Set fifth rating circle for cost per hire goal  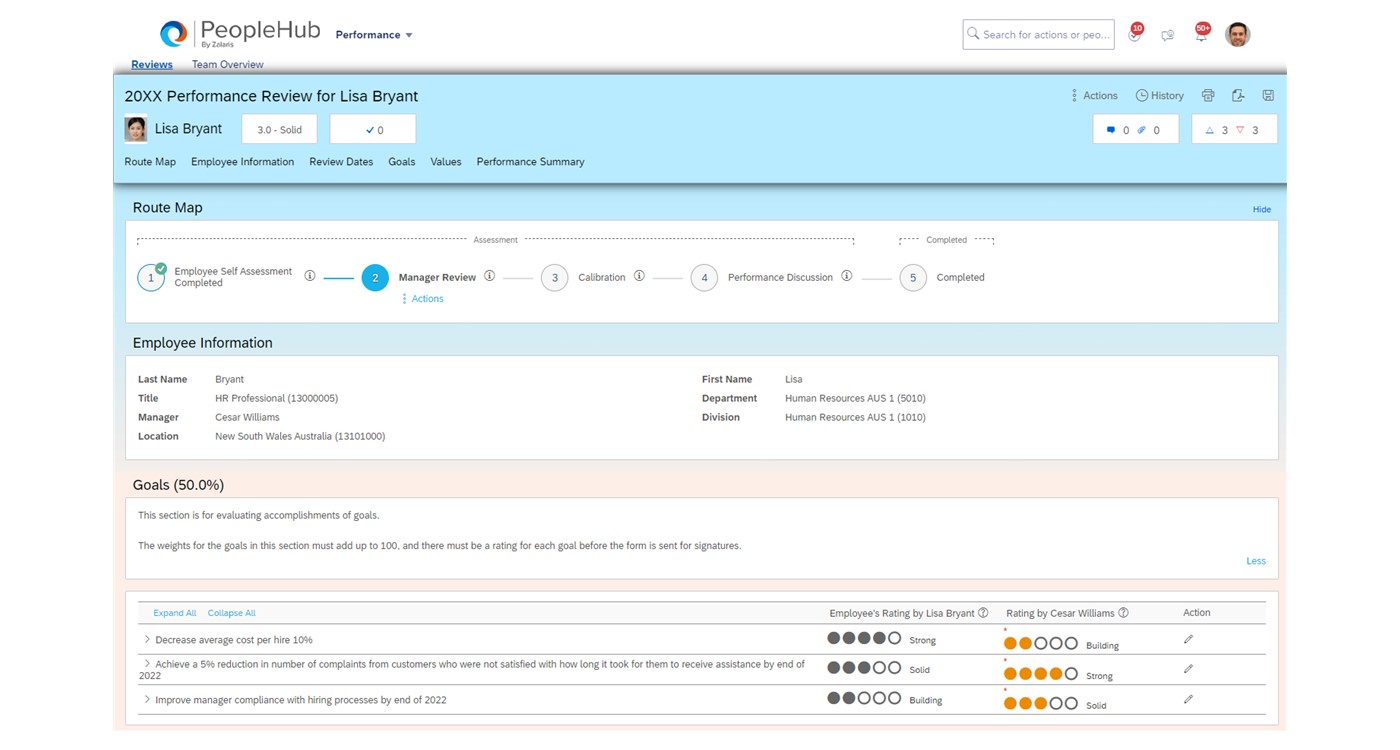click(1071, 644)
